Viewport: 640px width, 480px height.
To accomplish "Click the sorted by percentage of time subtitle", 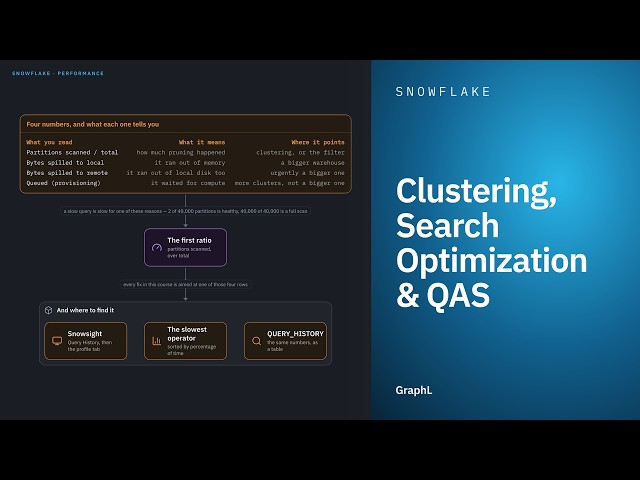I will pyautogui.click(x=191, y=350).
